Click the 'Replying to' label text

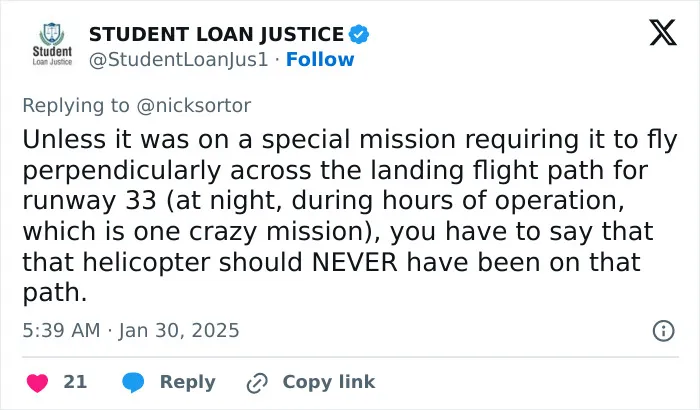(x=76, y=106)
